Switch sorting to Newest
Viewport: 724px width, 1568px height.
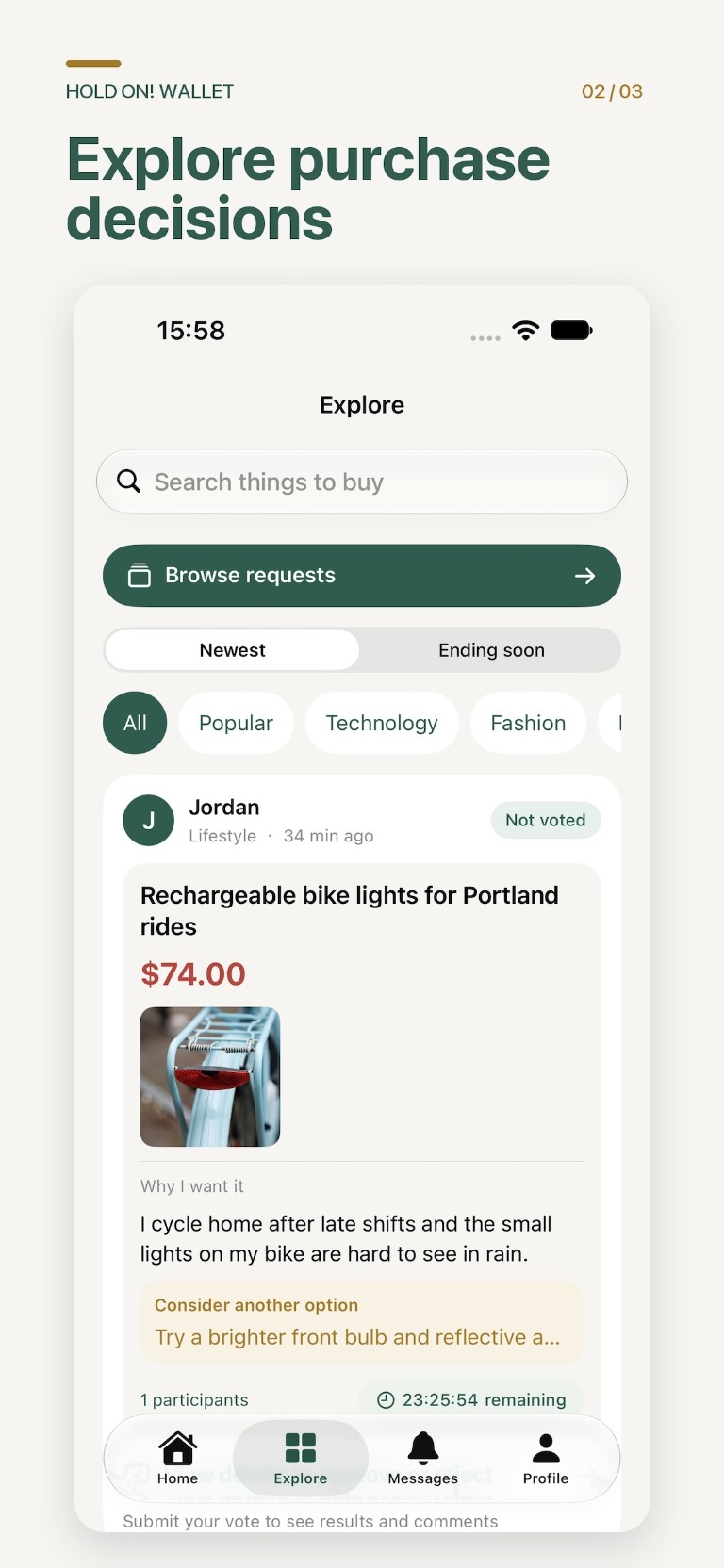pos(232,650)
